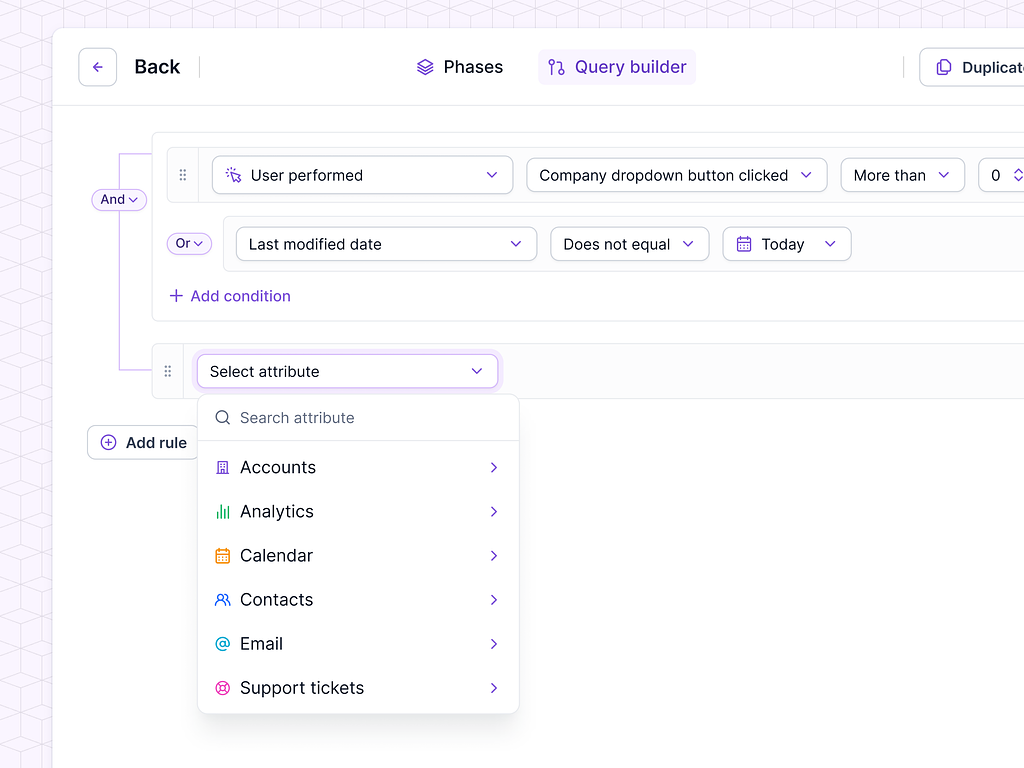Toggle the And logic operator pill
The height and width of the screenshot is (768, 1024).
tap(119, 199)
